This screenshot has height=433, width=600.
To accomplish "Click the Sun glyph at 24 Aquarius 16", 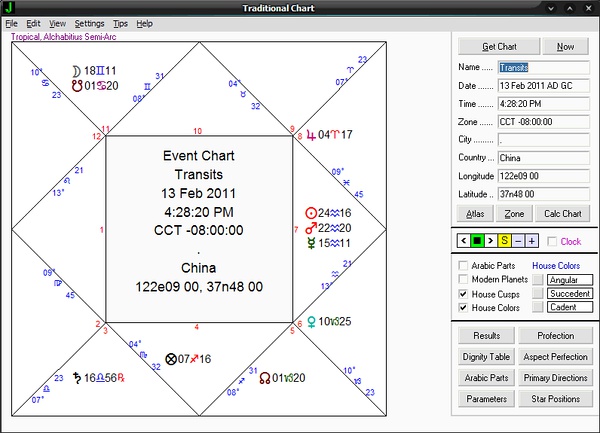I will (x=311, y=213).
